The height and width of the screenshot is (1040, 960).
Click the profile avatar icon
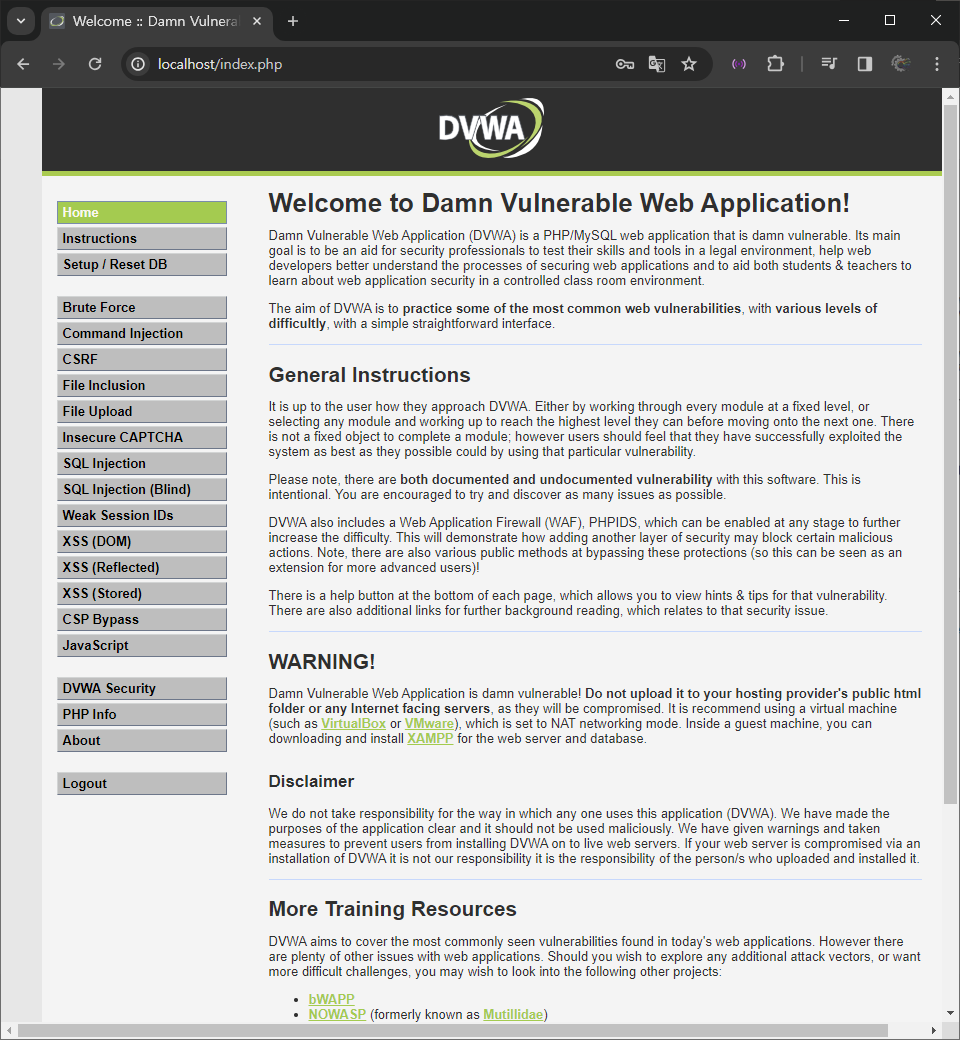(x=900, y=64)
